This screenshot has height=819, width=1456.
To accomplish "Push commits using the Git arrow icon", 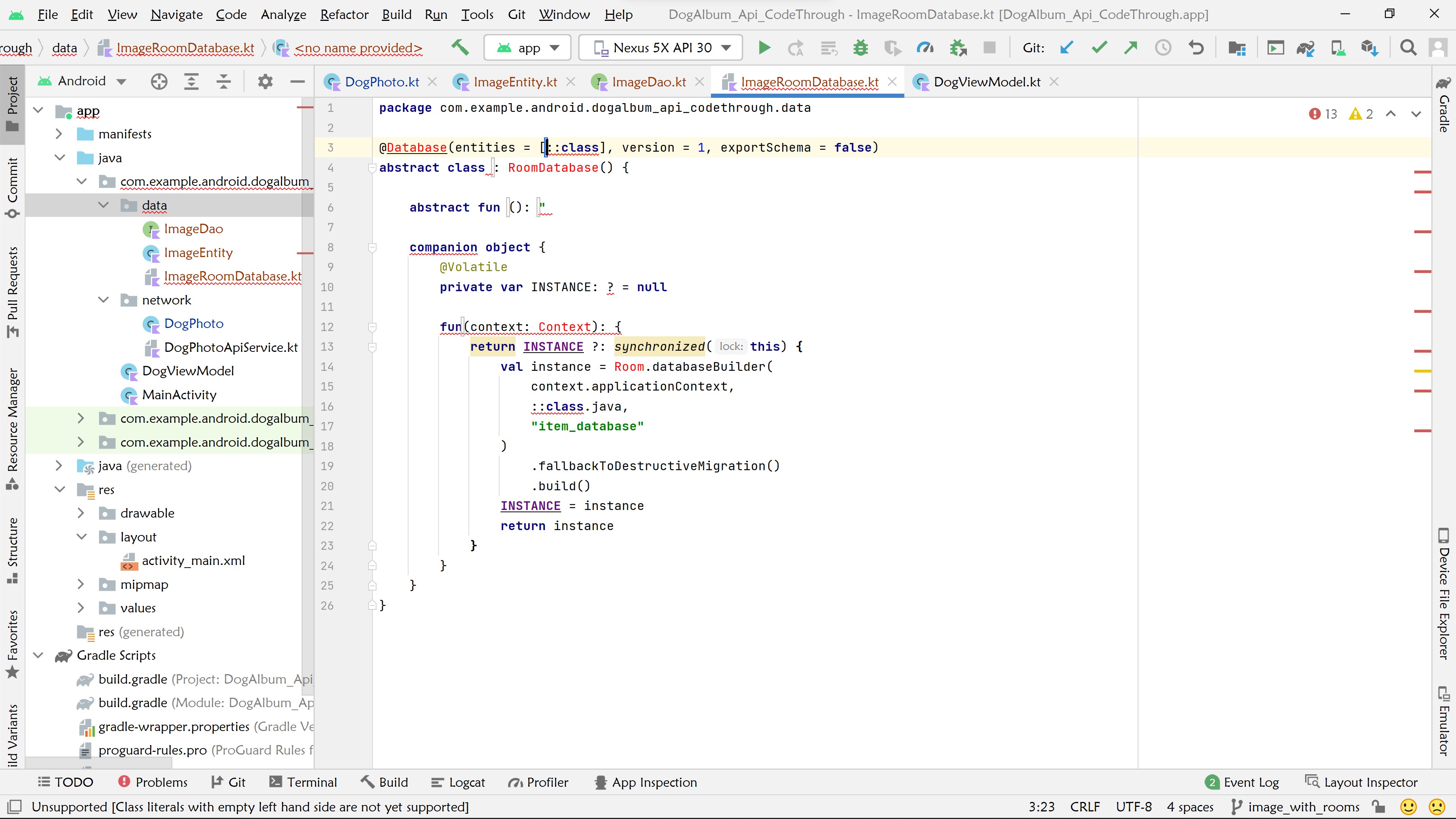I will pos(1131,47).
